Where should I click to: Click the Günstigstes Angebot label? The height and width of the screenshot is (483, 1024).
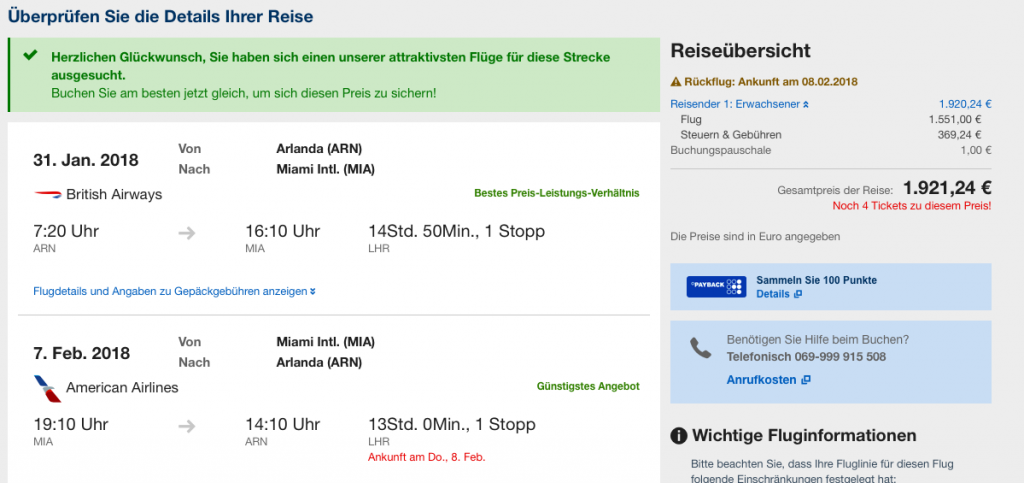pos(588,386)
